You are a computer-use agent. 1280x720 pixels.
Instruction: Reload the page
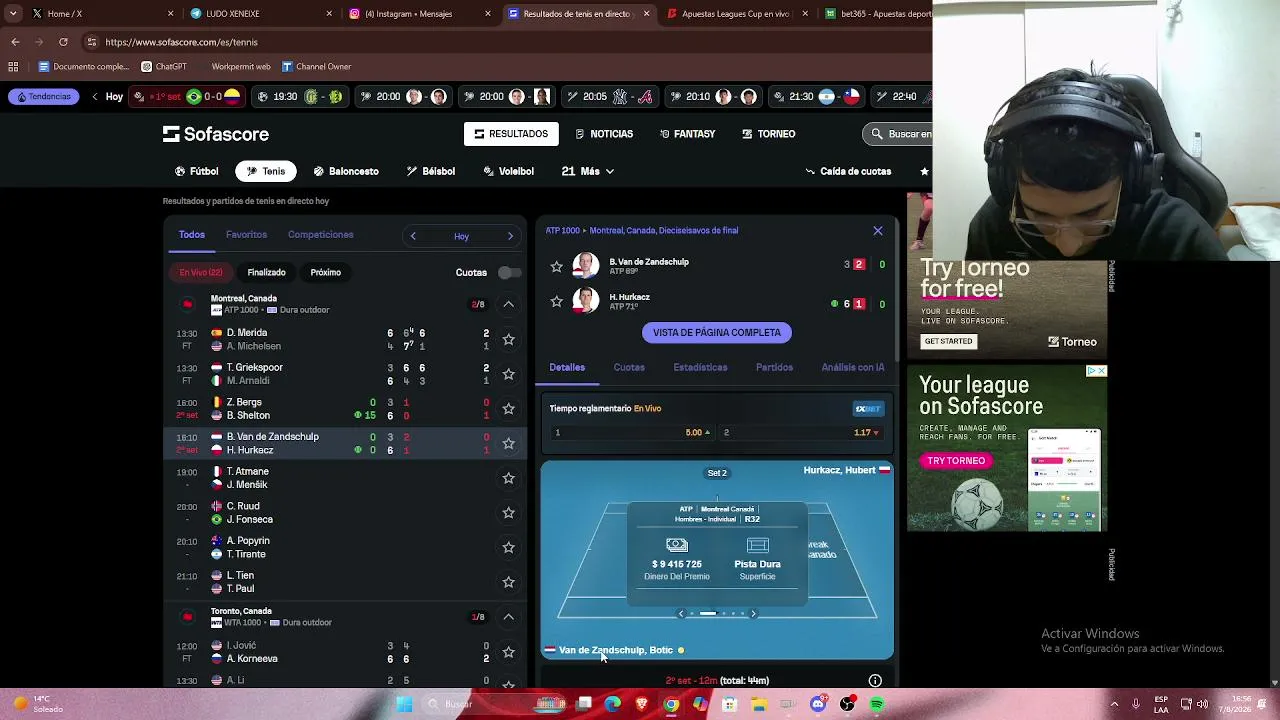(63, 42)
